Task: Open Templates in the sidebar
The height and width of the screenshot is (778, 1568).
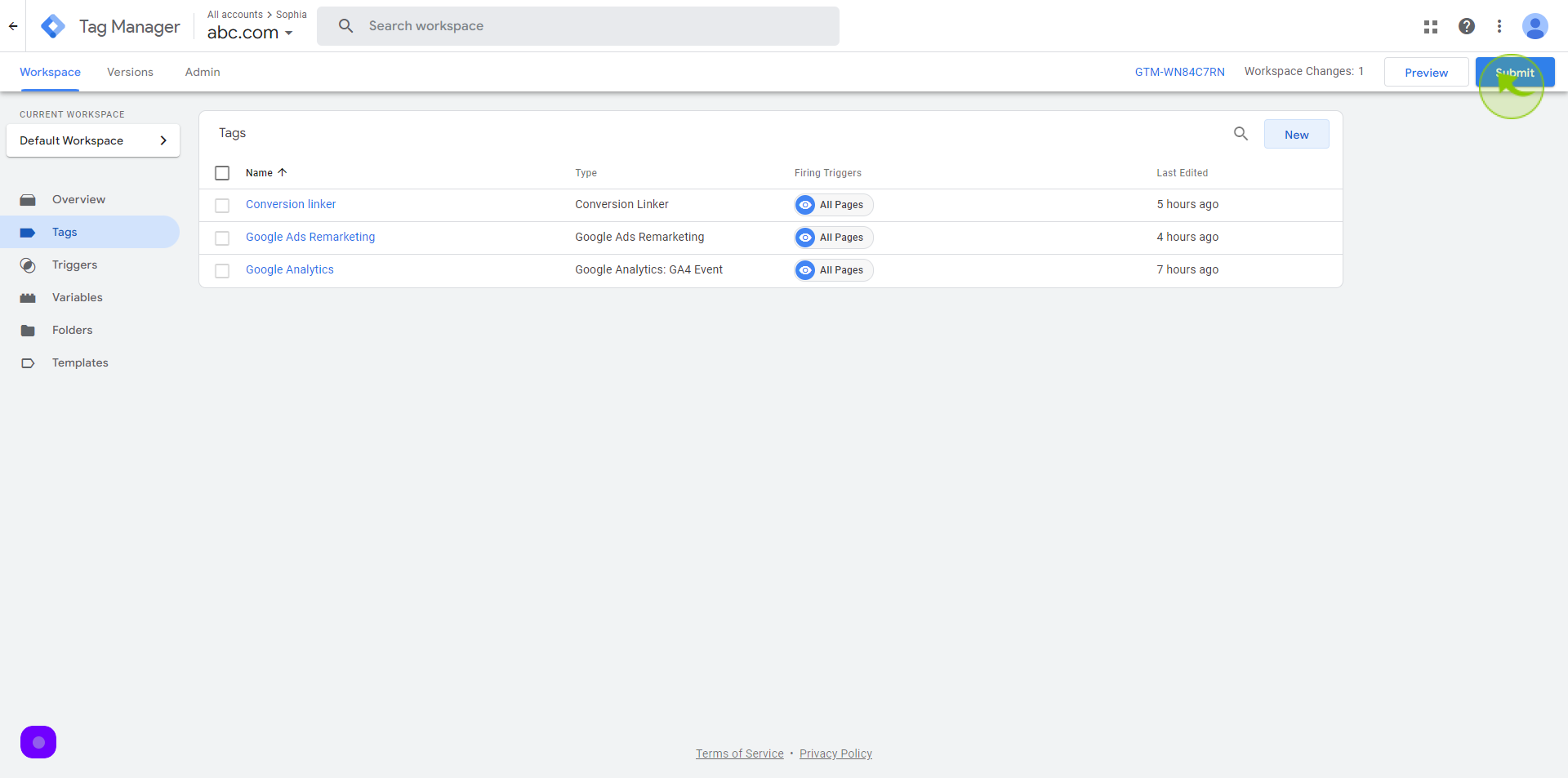Action: 90,362
